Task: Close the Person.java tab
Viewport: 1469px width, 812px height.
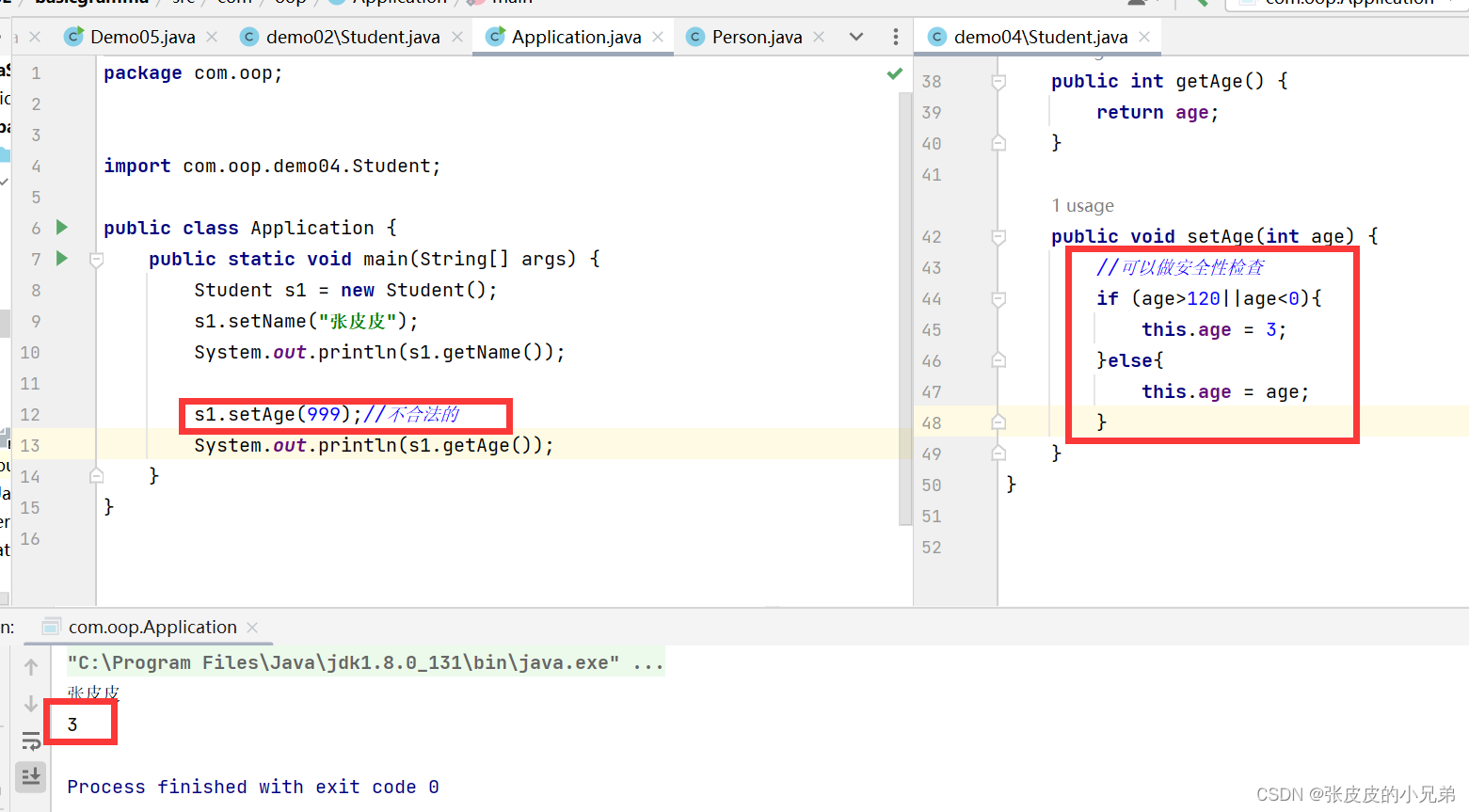Action: [x=819, y=37]
